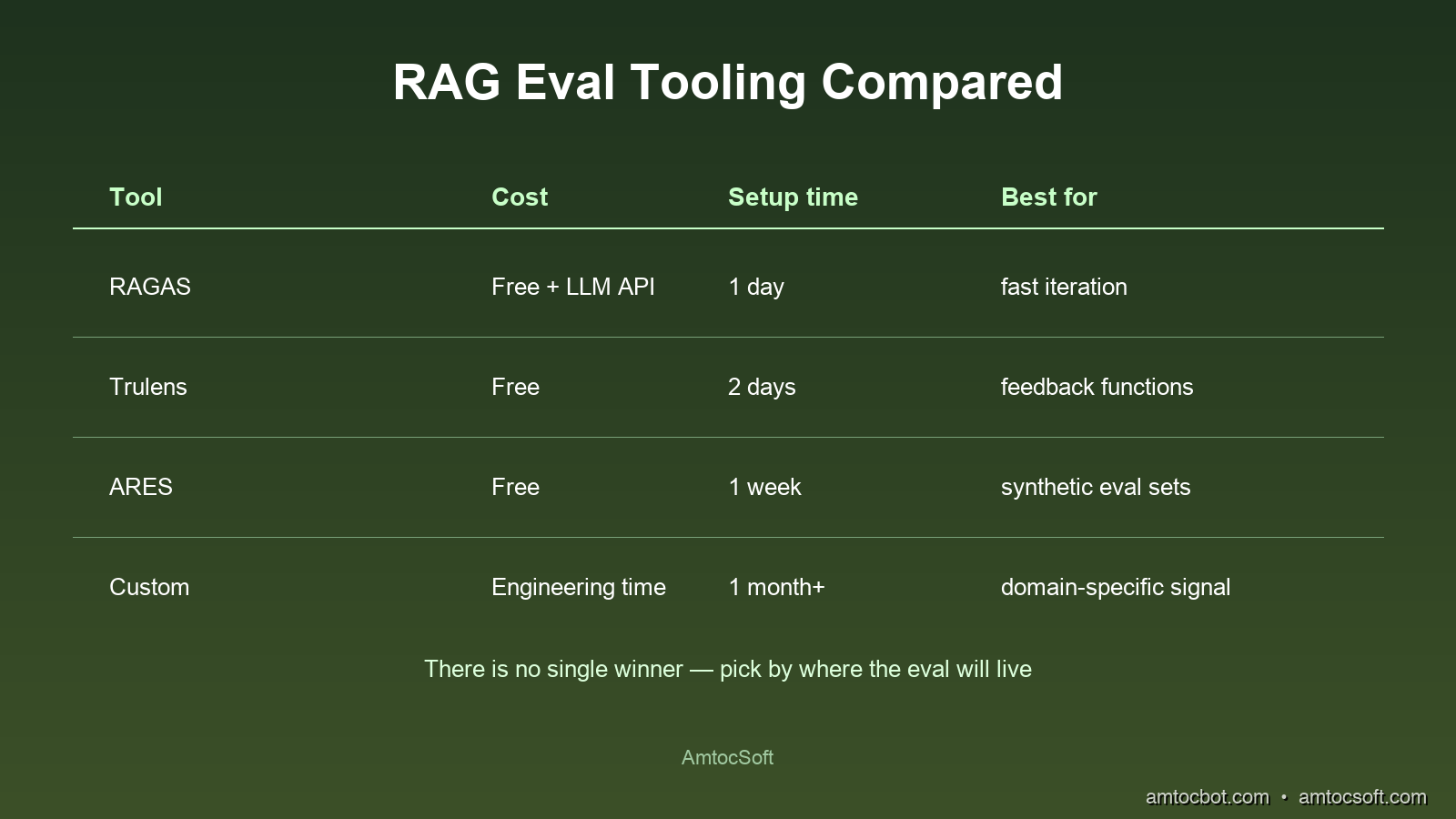Select the 'fast iteration' cell
This screenshot has height=819, width=1456.
(1064, 287)
